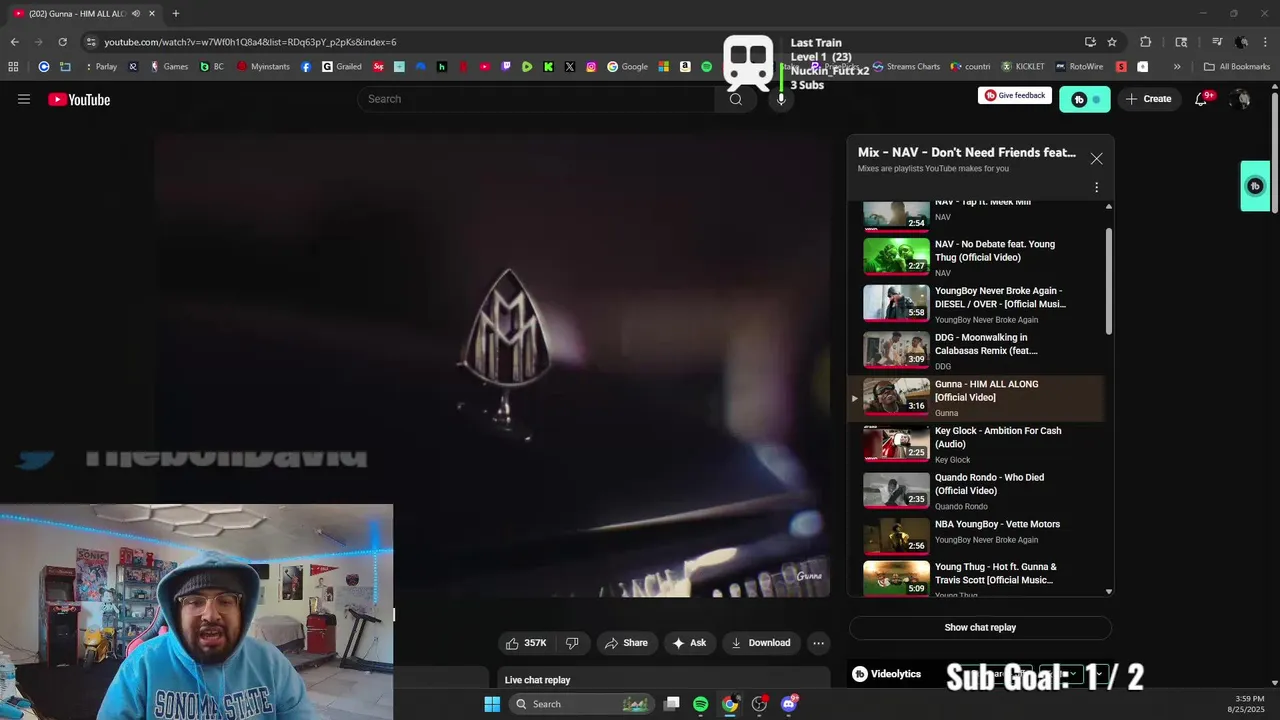The image size is (1280, 720).
Task: Open the Mix playlist three-dot options
Action: coord(1096,187)
